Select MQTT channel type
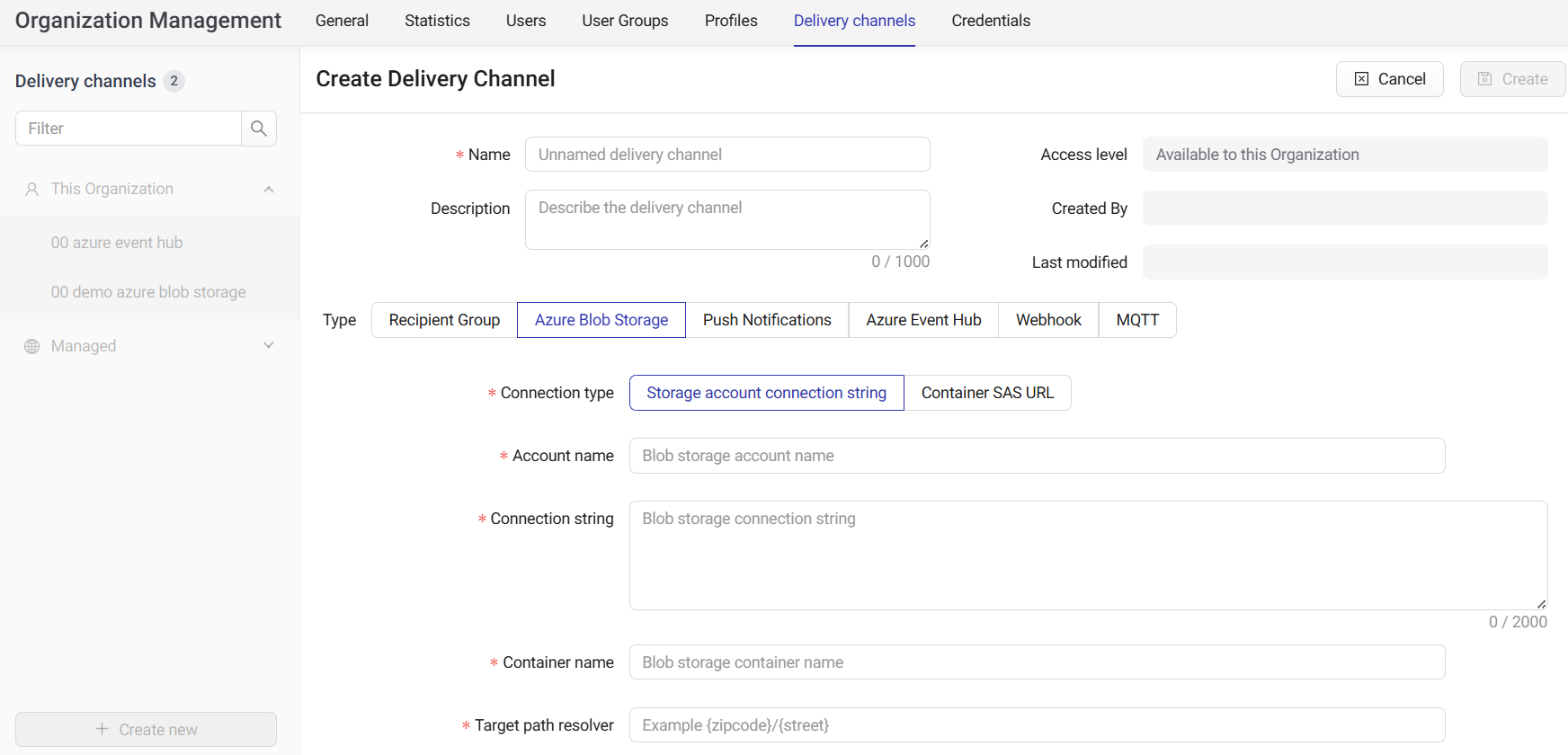 pyautogui.click(x=1137, y=320)
